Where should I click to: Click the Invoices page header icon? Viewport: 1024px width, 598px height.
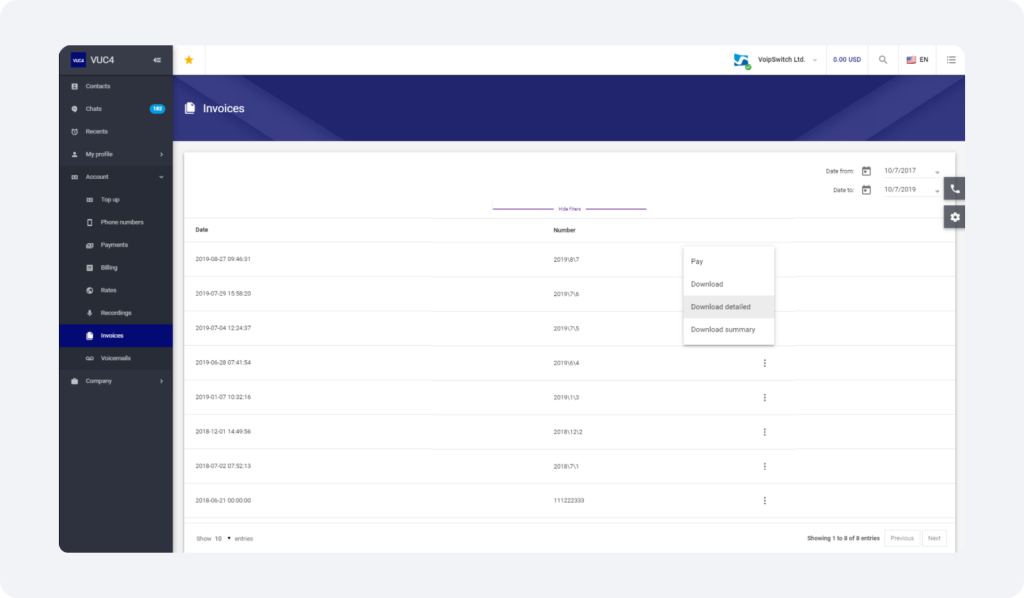[x=190, y=108]
